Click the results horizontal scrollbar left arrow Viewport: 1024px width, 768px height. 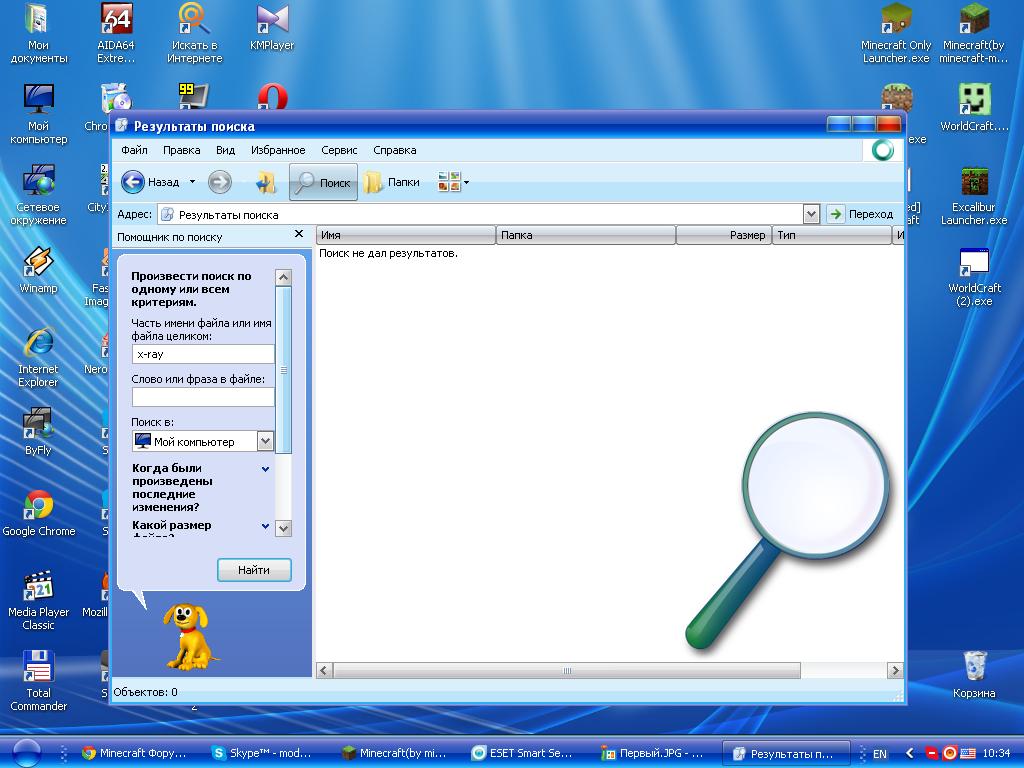click(x=325, y=671)
